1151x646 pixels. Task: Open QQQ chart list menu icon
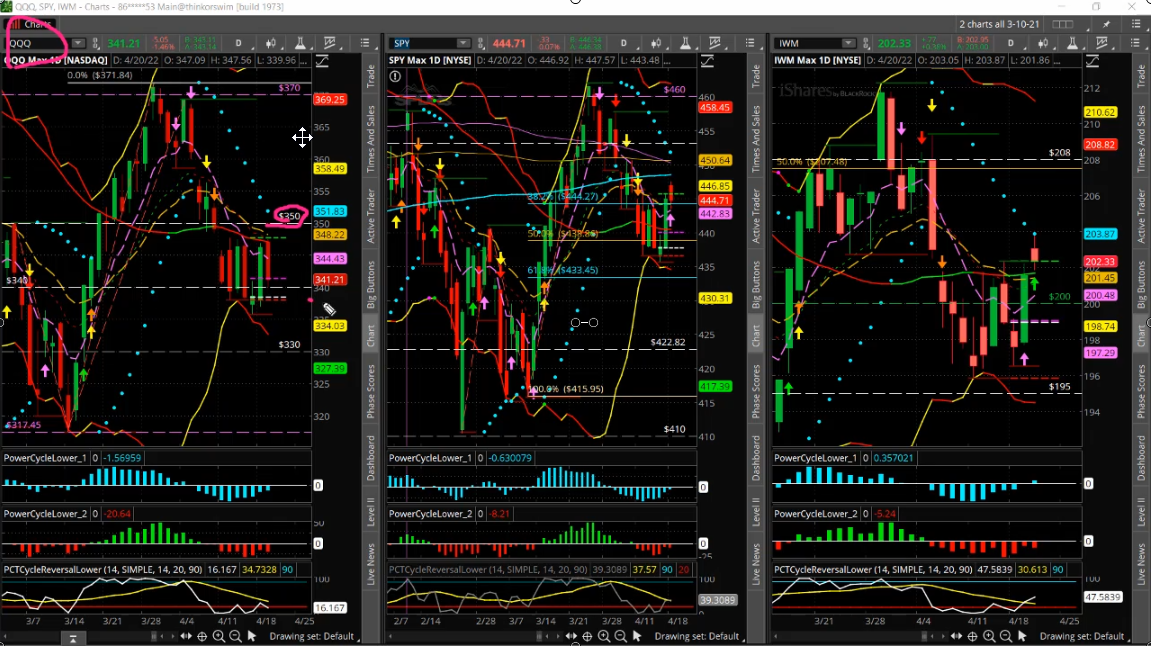365,43
